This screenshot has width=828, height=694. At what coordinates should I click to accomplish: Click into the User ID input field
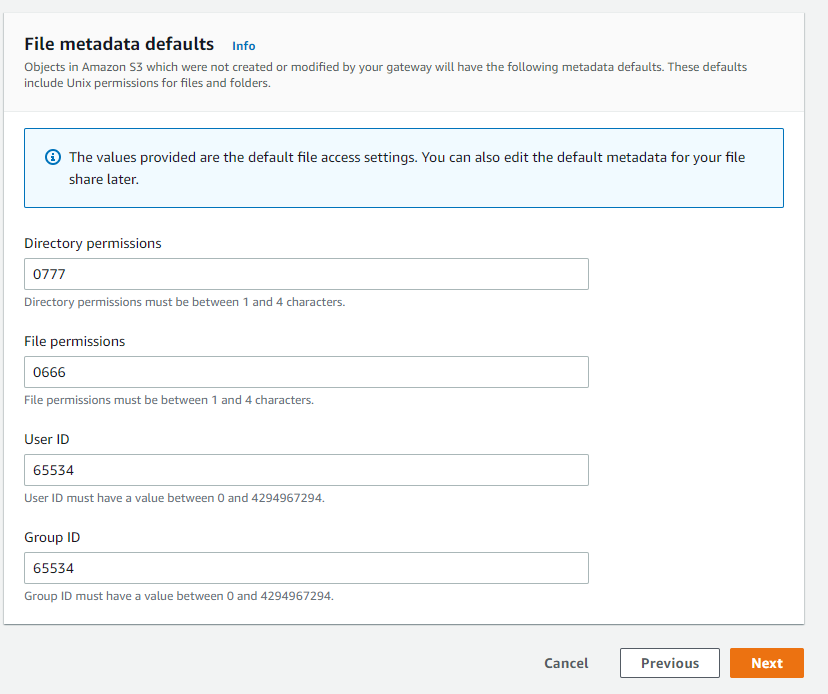coord(306,470)
